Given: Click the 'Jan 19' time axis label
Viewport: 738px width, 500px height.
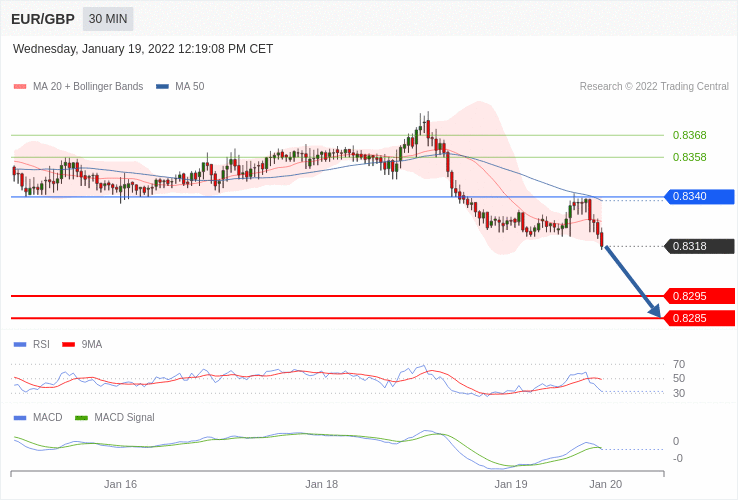Looking at the screenshot, I should point(511,484).
